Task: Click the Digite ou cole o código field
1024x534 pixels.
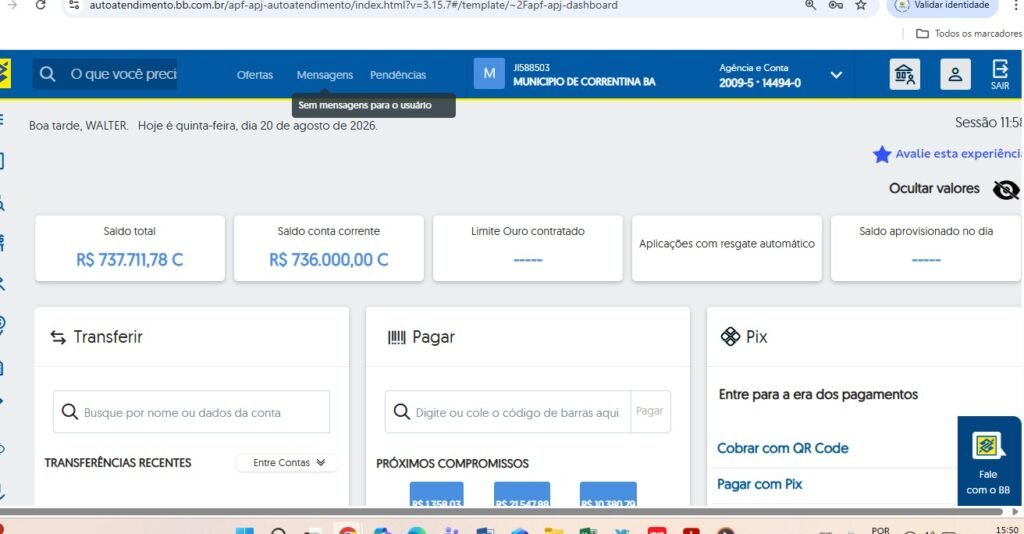Action: tap(508, 412)
